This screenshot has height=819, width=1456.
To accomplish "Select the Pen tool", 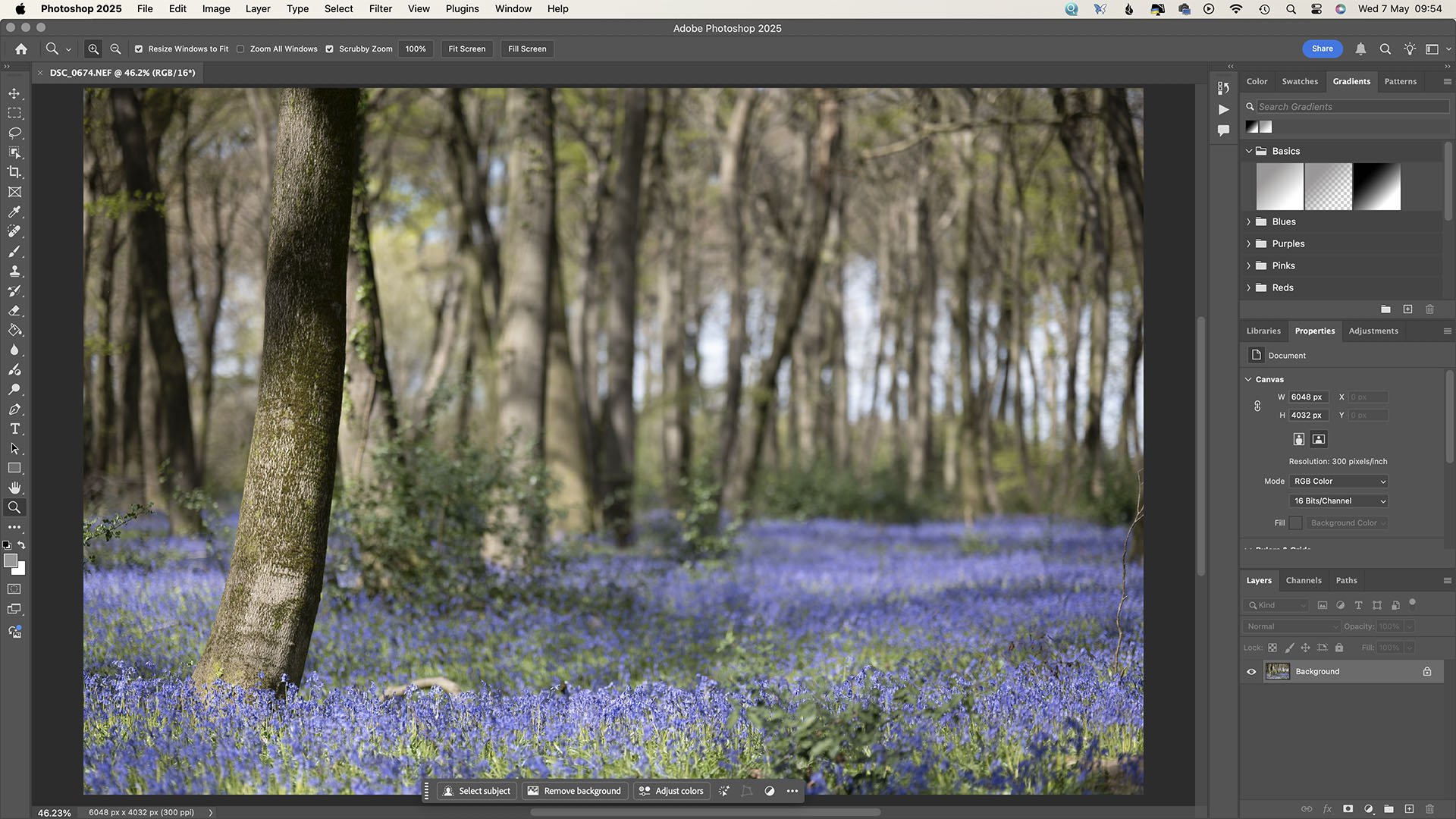I will pyautogui.click(x=14, y=409).
